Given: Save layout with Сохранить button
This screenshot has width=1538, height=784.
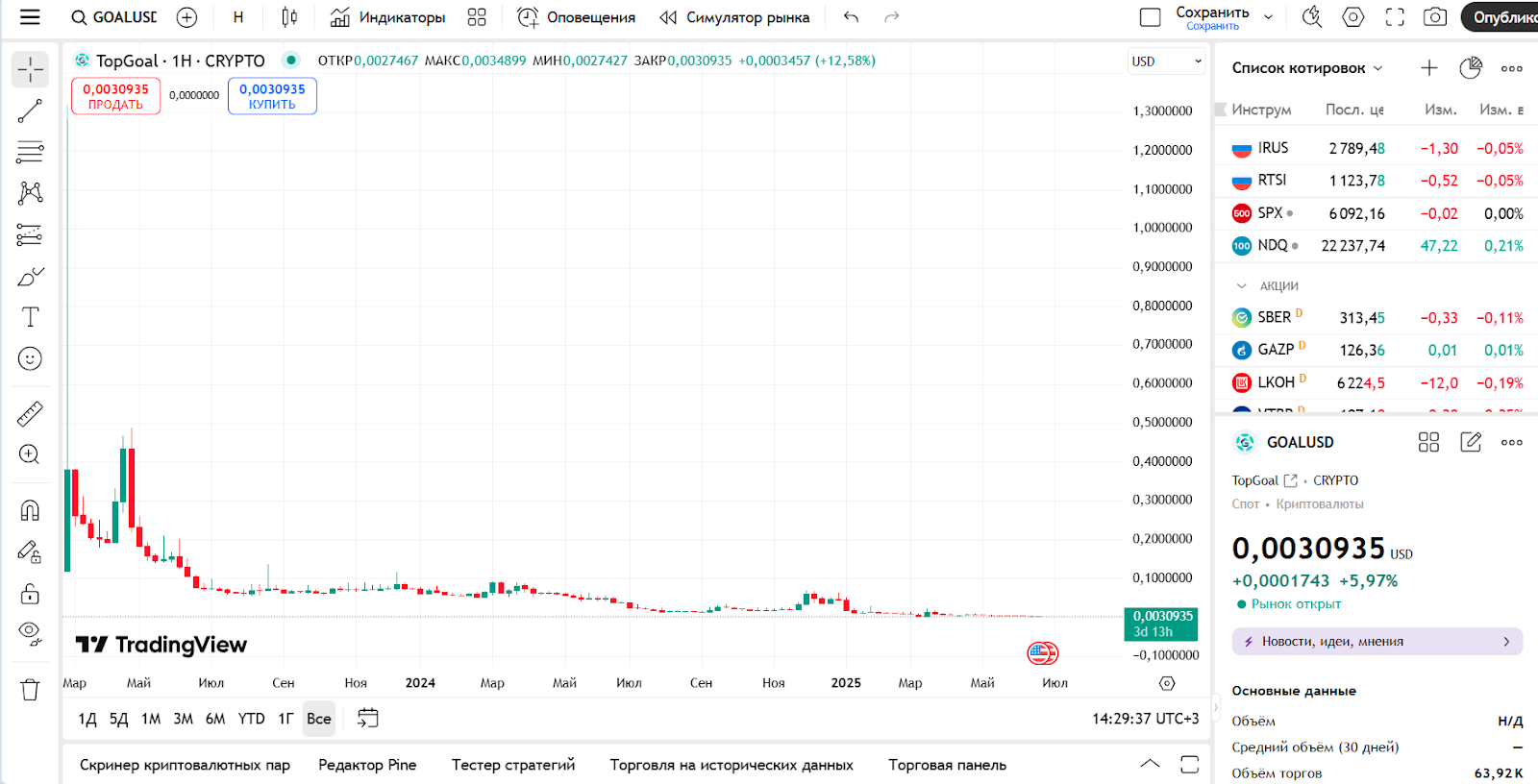Looking at the screenshot, I should click(x=1212, y=17).
